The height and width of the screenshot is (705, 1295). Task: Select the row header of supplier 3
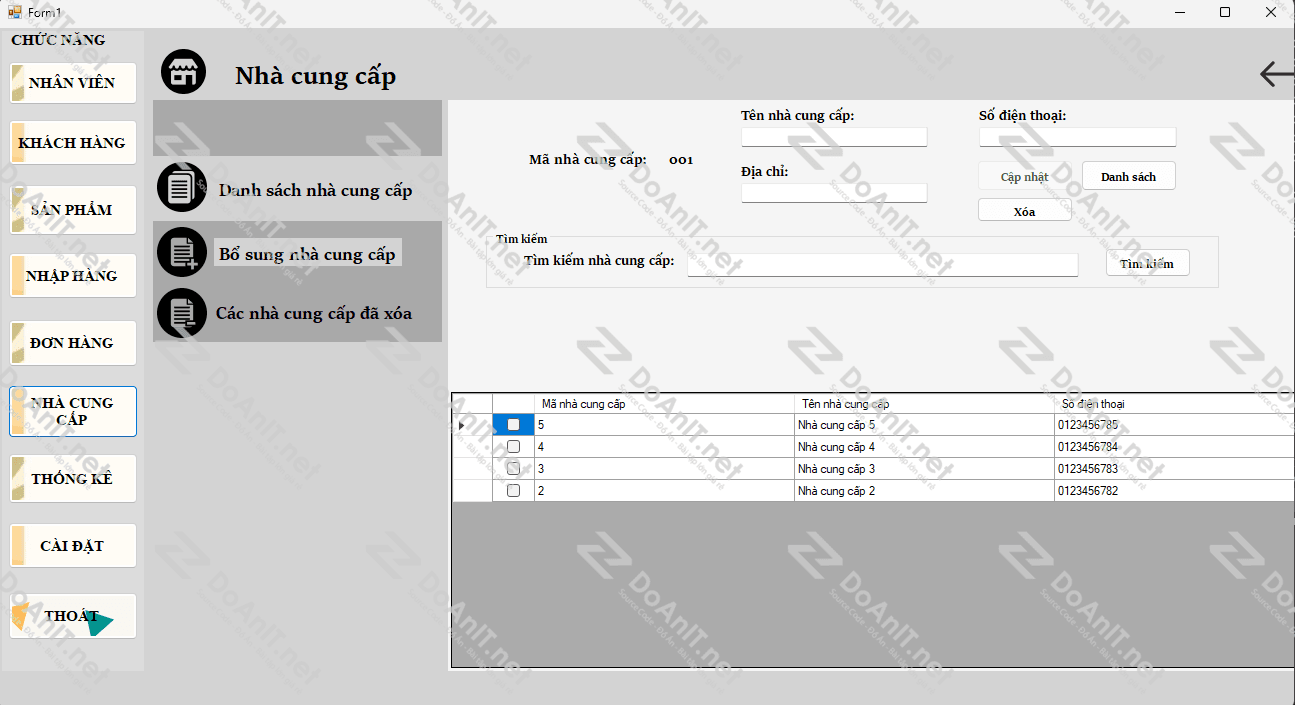pyautogui.click(x=472, y=469)
